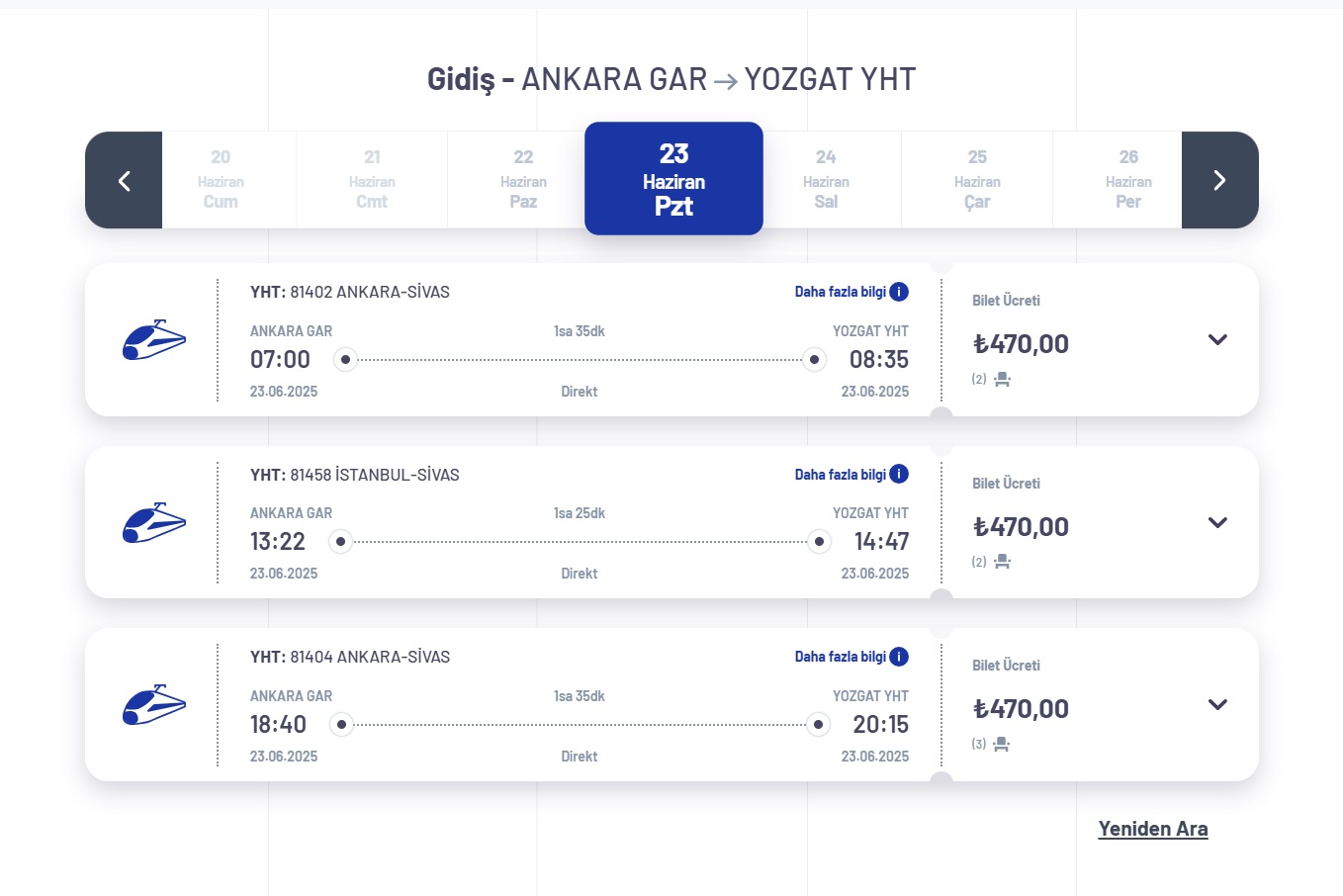Open Daha fazla bilgi for train 81402
The height and width of the screenshot is (896, 1343).
(x=841, y=292)
